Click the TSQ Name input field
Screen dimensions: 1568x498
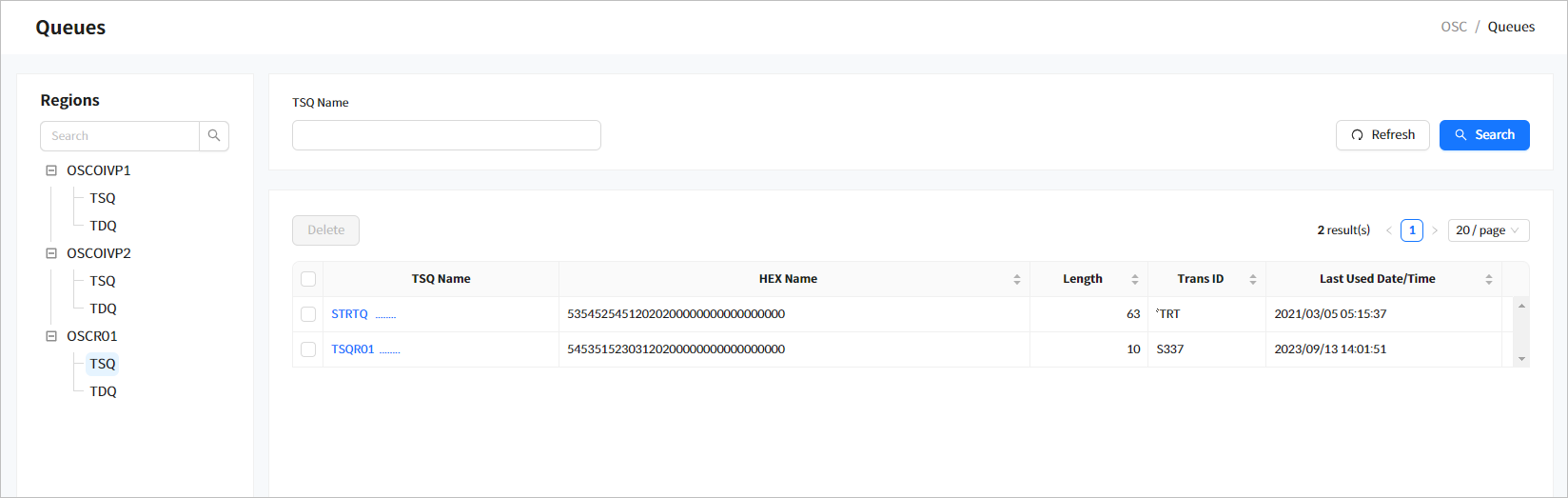pyautogui.click(x=446, y=135)
